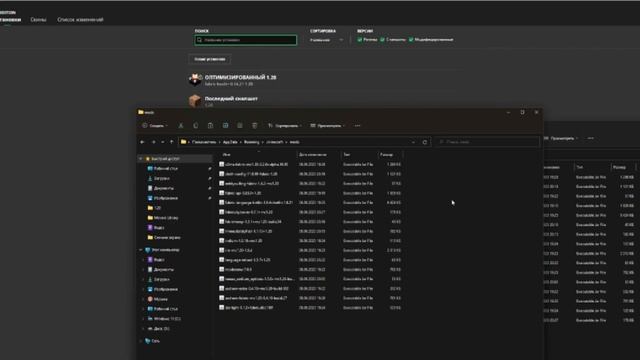Screen dimensions: 640x360
Task: Open the three-dots more menu in mods window
Action: tap(358, 126)
